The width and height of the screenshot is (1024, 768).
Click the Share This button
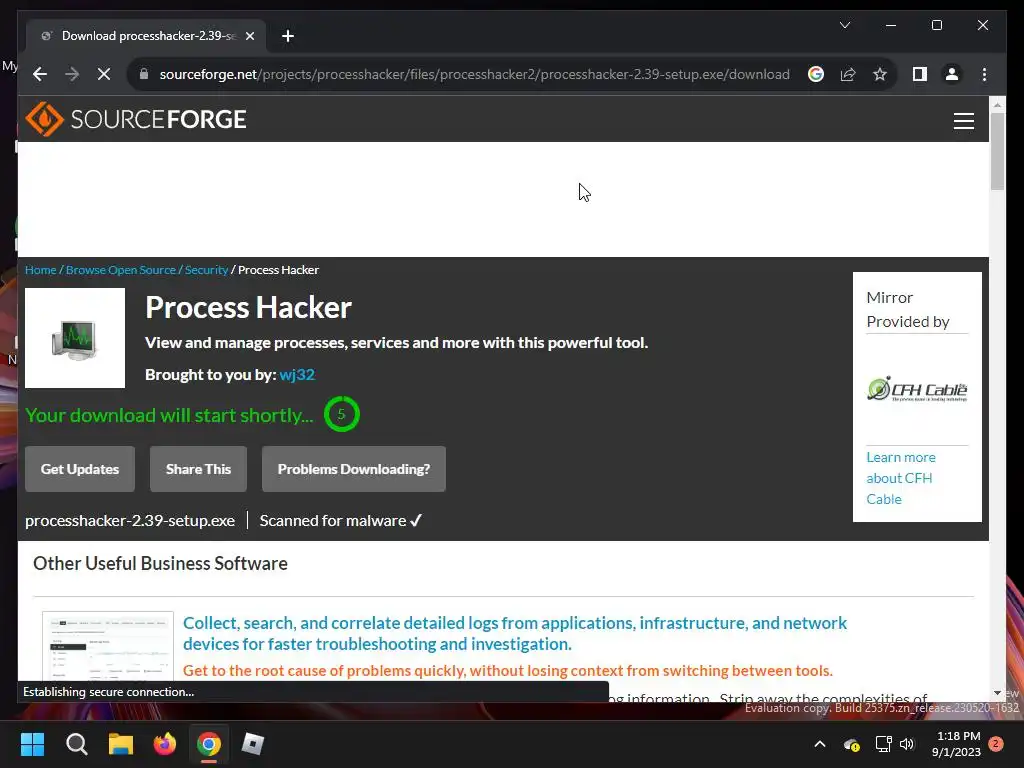tap(198, 469)
